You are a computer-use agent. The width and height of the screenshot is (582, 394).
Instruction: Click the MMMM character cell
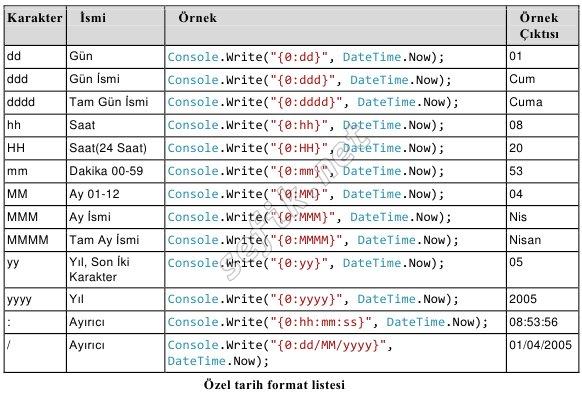tap(35, 240)
